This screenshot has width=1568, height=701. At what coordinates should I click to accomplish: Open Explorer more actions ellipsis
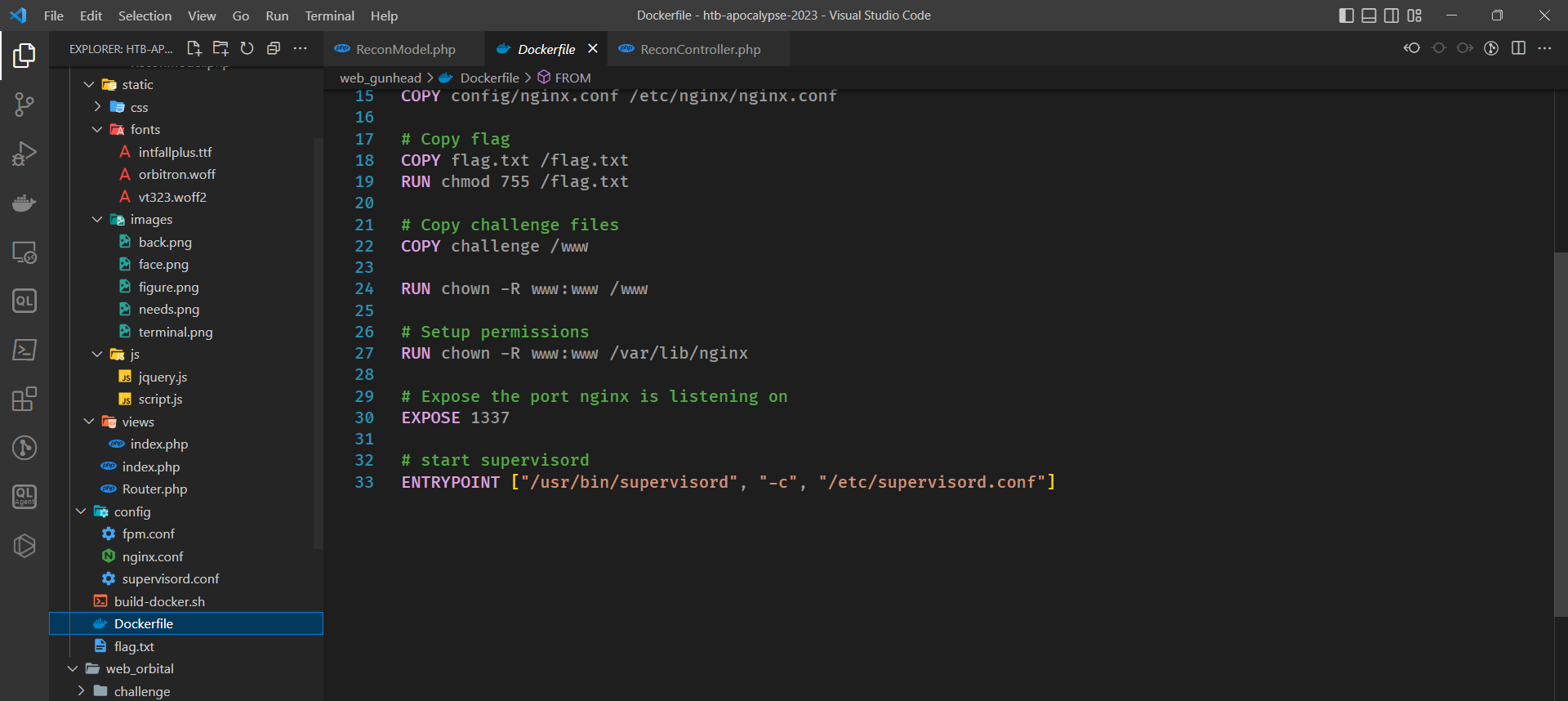301,48
